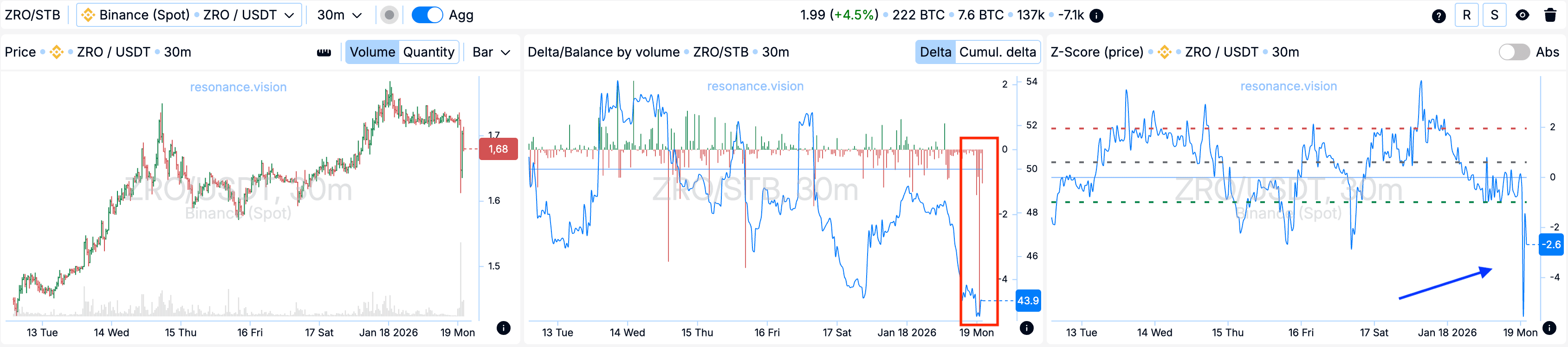Click info icon at bottom of Delta chart

coord(1026,328)
